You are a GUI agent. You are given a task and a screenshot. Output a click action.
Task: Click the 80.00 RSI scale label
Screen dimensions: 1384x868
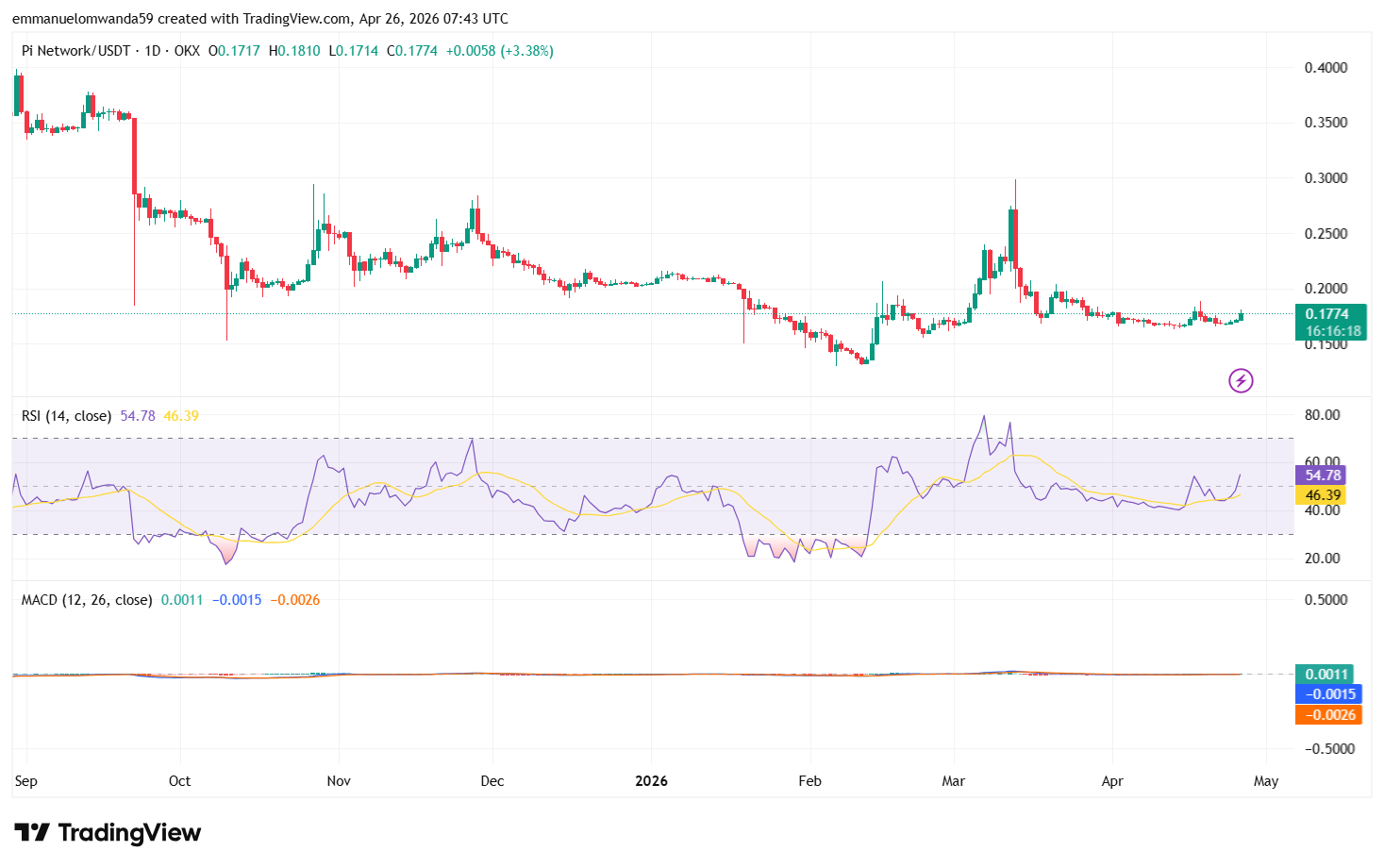(x=1322, y=415)
